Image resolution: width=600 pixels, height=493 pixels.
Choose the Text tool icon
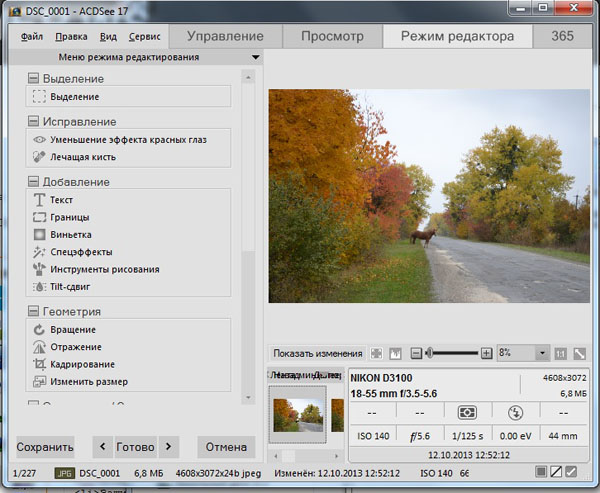(x=40, y=200)
